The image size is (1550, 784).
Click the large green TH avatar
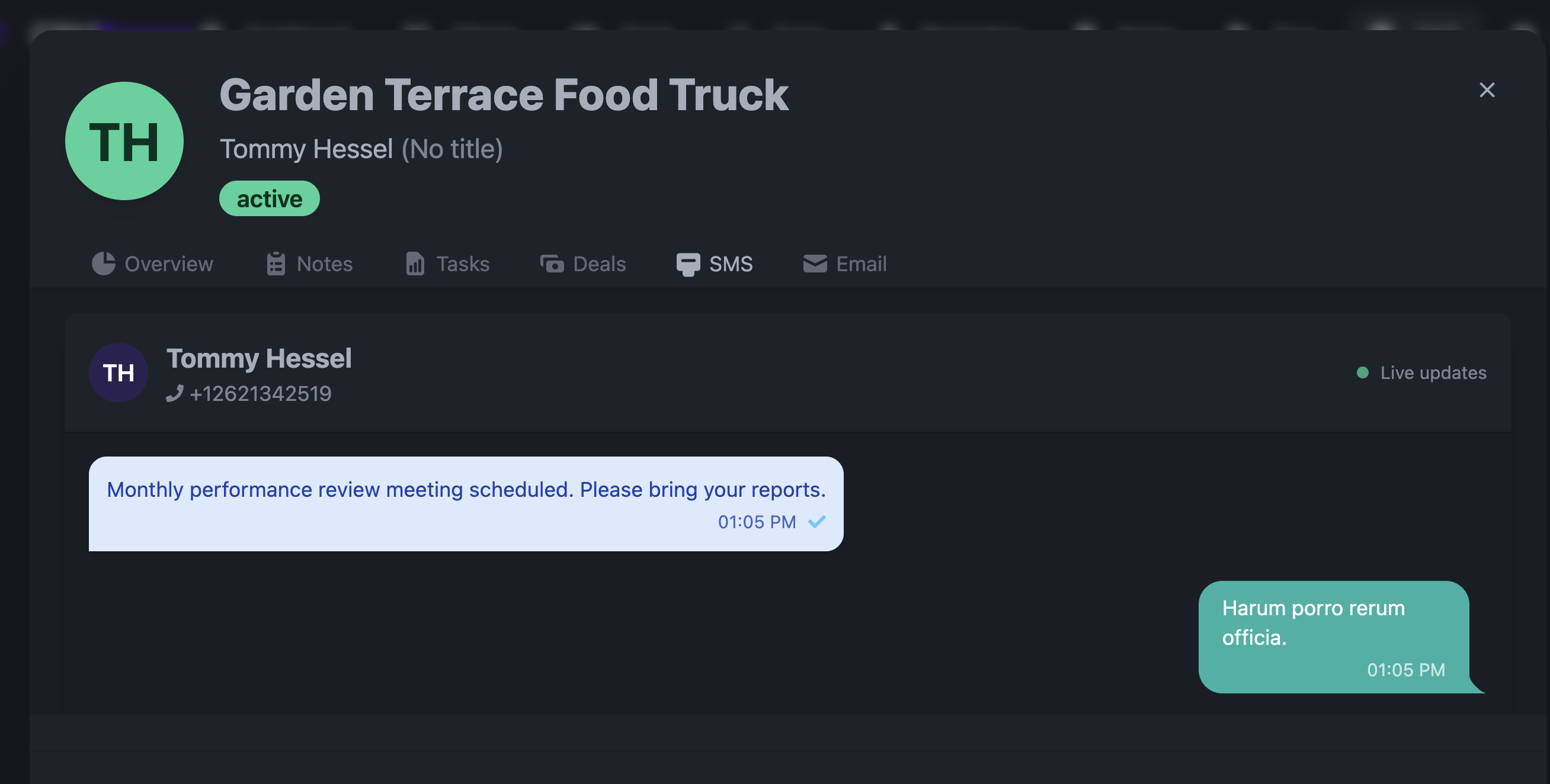124,142
